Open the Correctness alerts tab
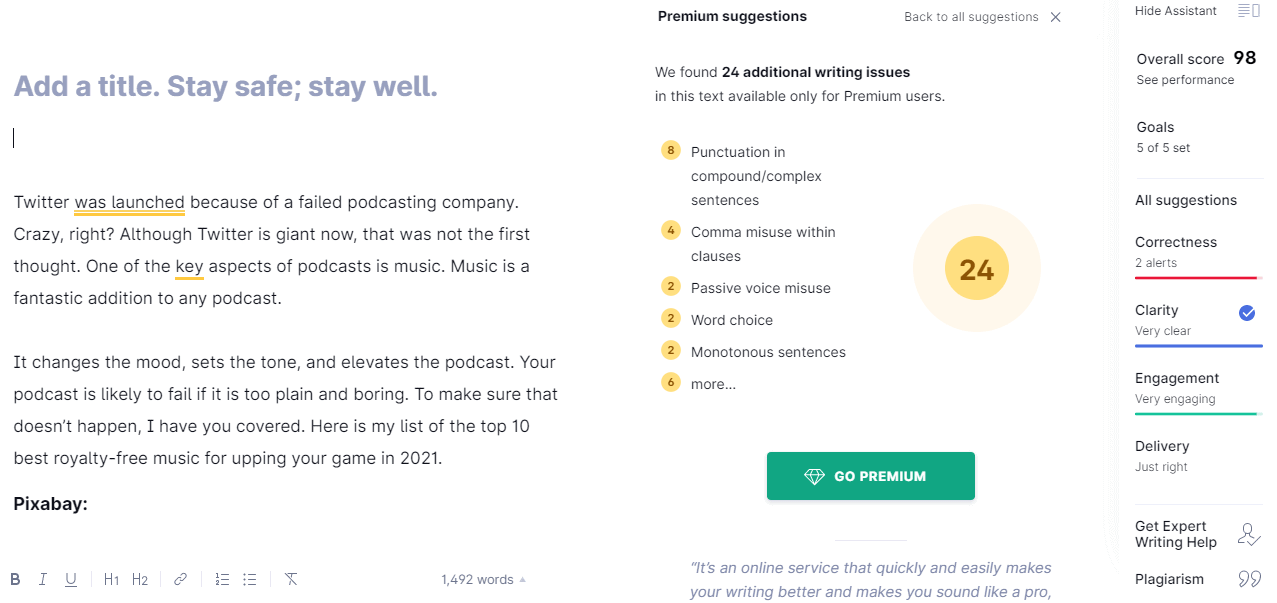1277x603 pixels. (x=1176, y=251)
